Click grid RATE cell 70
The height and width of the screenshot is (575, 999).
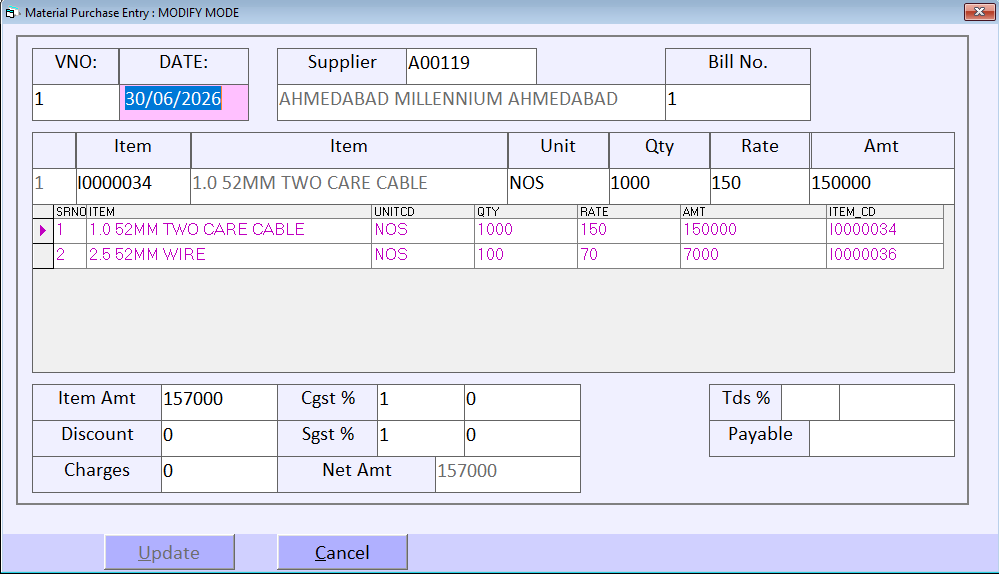(x=629, y=255)
